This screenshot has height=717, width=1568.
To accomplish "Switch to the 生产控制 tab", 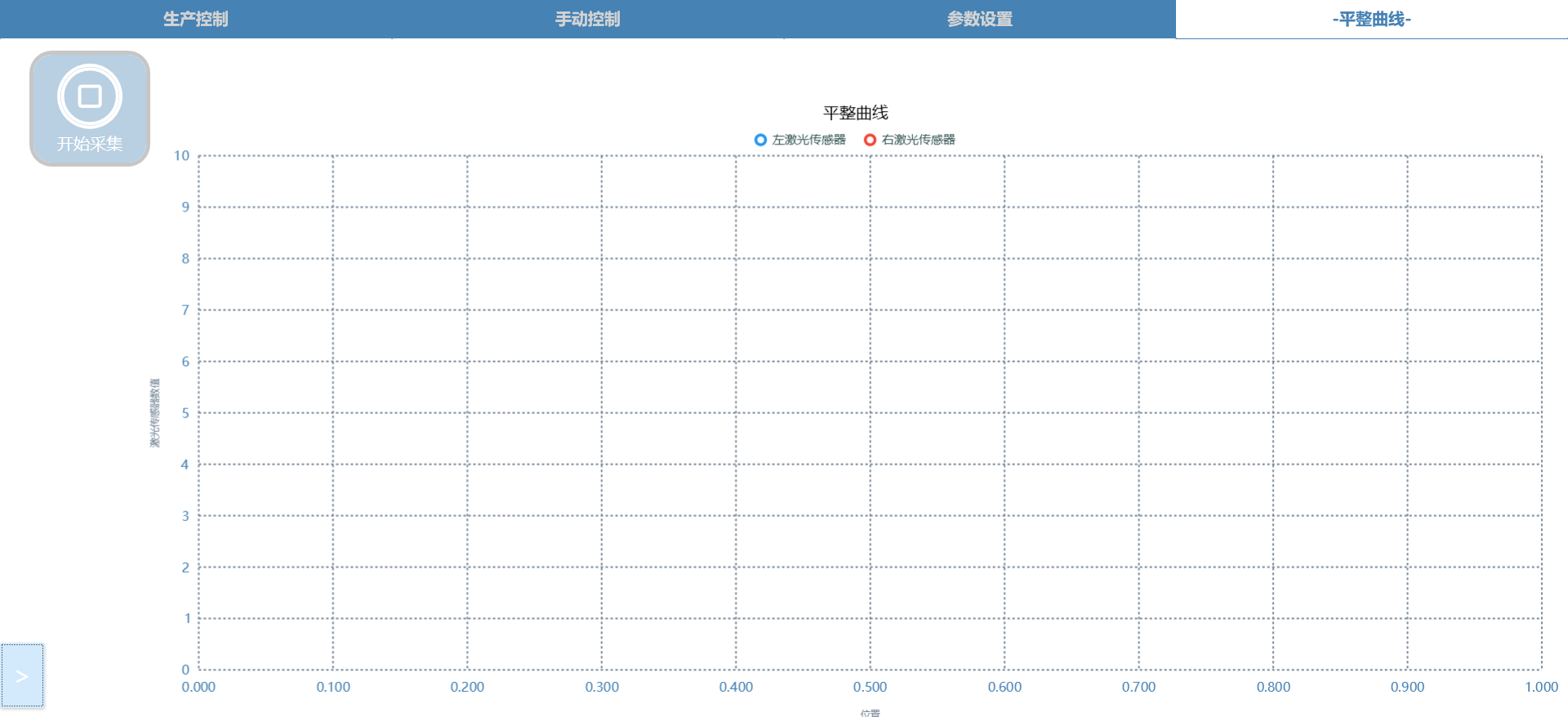I will point(196,19).
